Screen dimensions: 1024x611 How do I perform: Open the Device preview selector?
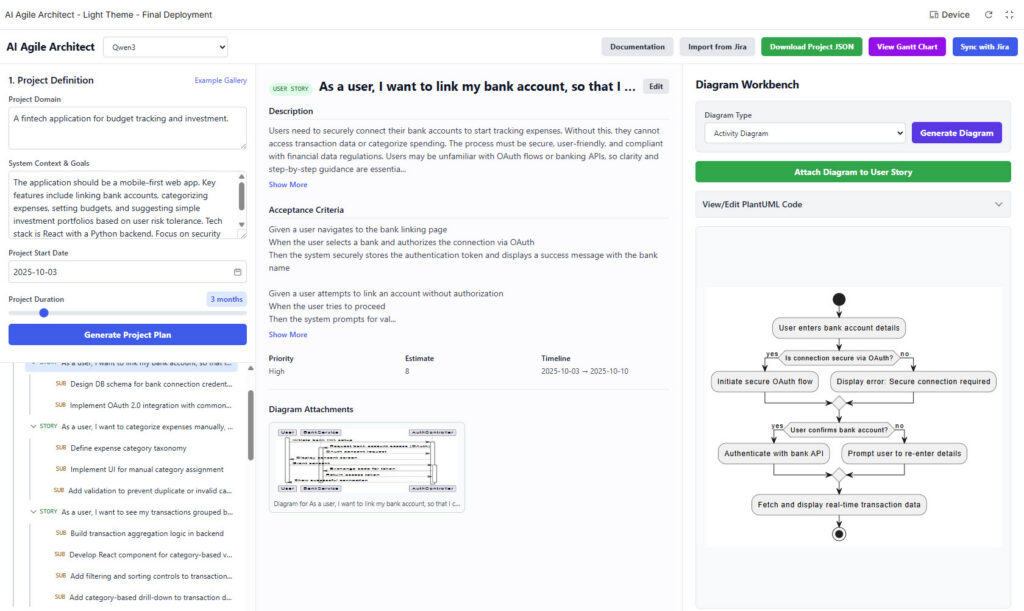tap(949, 15)
